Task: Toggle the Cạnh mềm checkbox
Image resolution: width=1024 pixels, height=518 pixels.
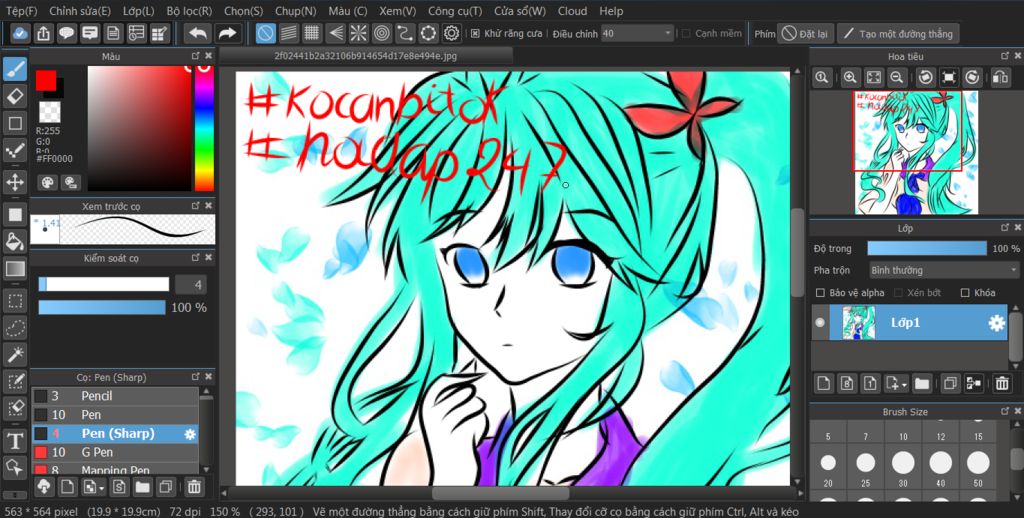Action: (x=686, y=33)
